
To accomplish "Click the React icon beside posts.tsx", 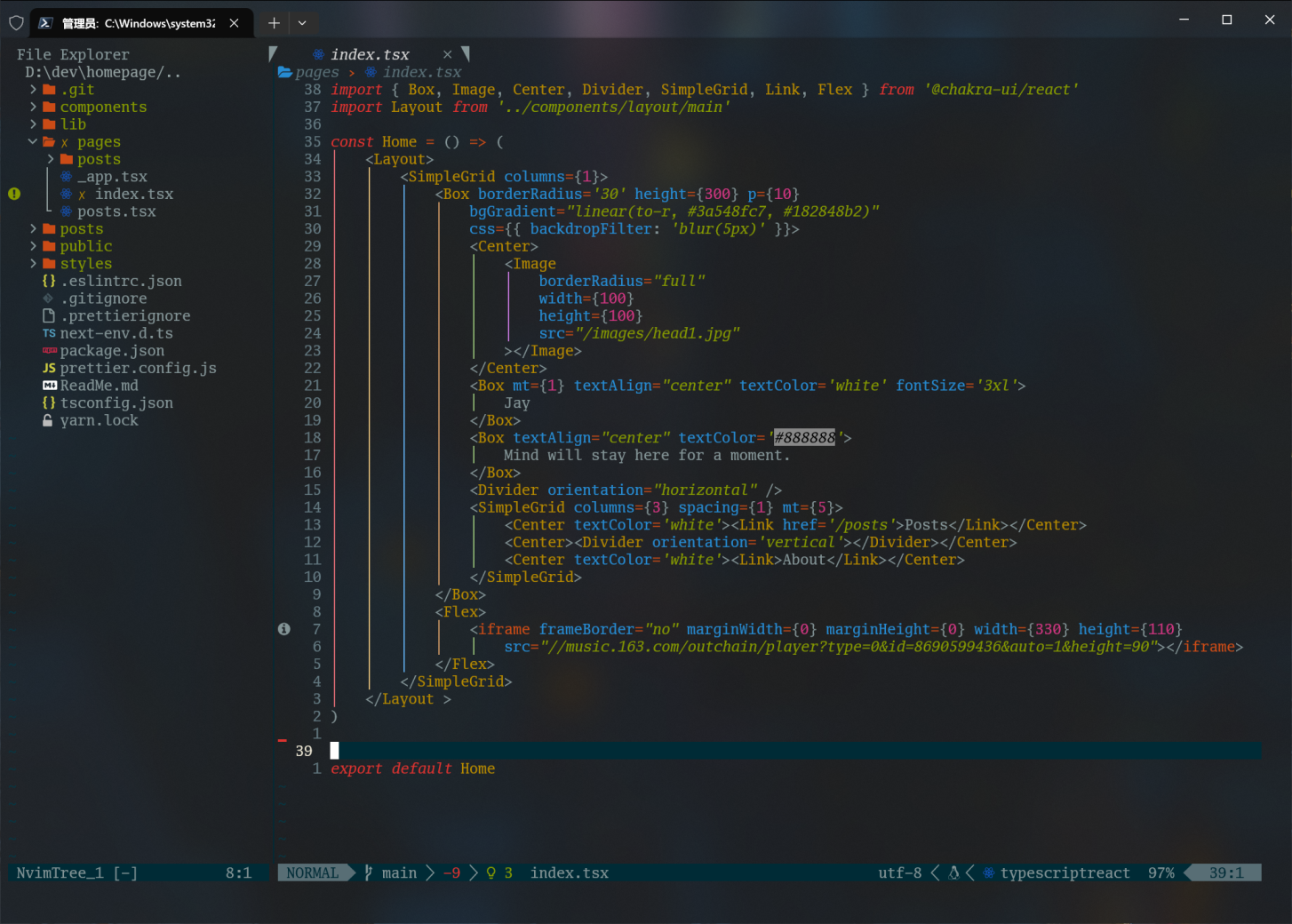I will click(66, 211).
